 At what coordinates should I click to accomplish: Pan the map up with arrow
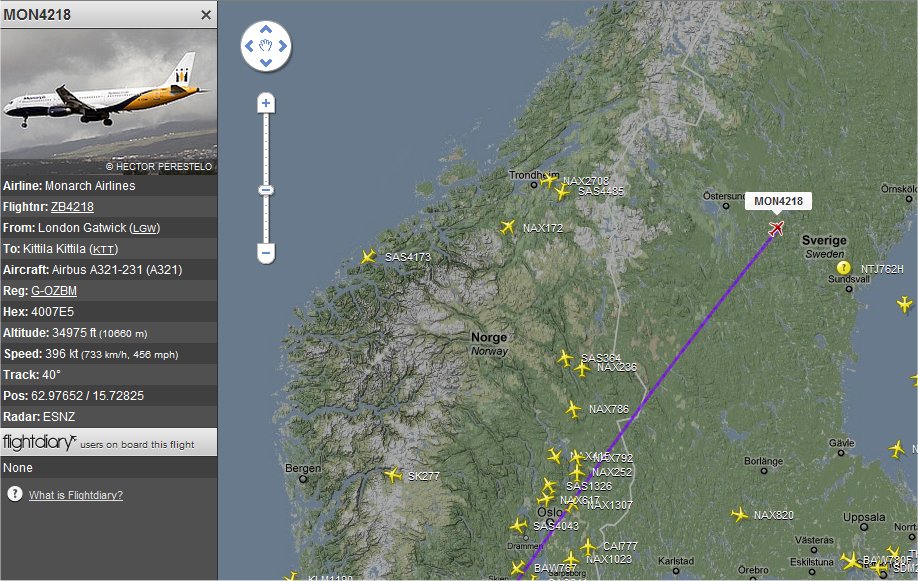(x=266, y=29)
